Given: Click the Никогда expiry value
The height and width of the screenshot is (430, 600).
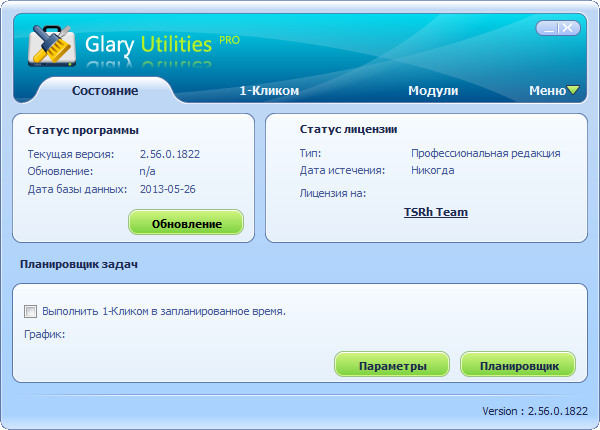Looking at the screenshot, I should 433,170.
